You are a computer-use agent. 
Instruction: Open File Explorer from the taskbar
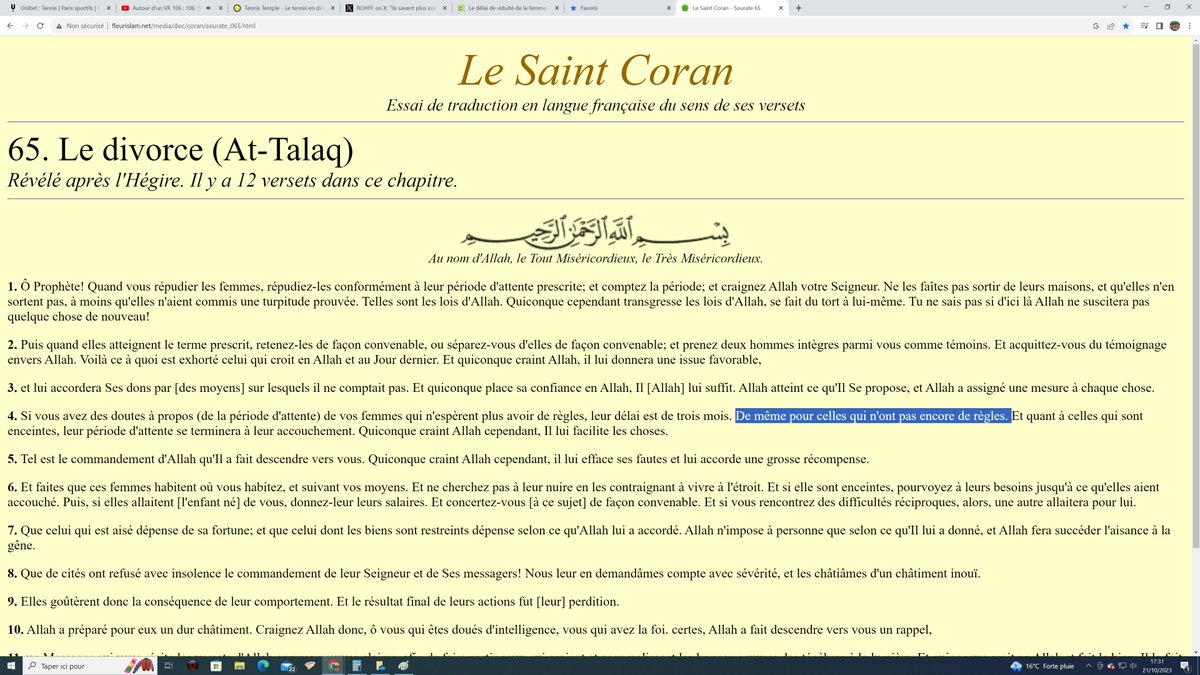(240, 665)
